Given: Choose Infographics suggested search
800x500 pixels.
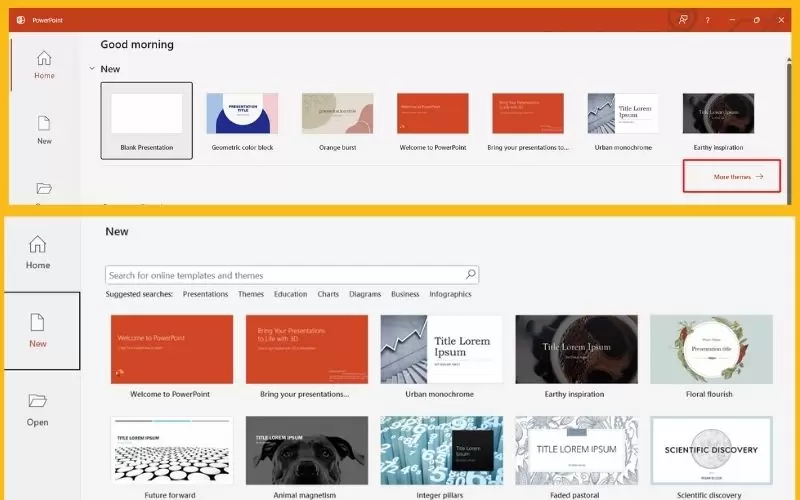Looking at the screenshot, I should (x=450, y=294).
